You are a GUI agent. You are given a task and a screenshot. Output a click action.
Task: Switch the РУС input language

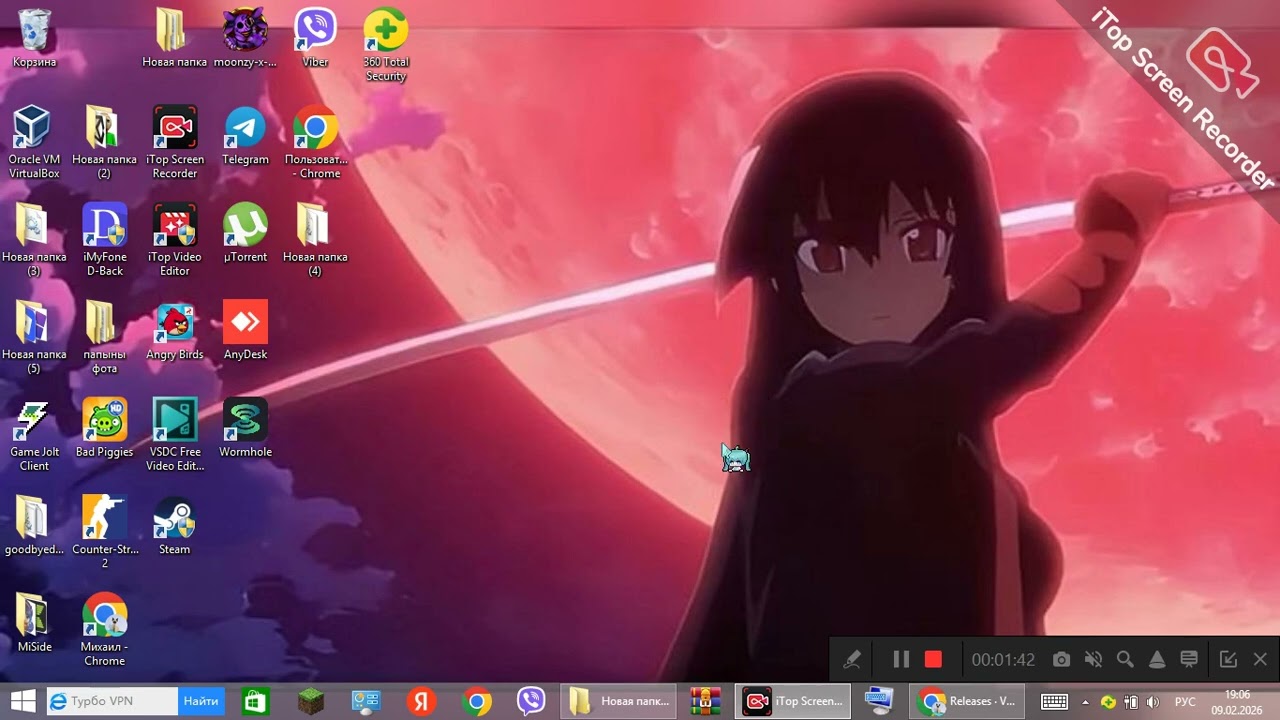click(1185, 701)
